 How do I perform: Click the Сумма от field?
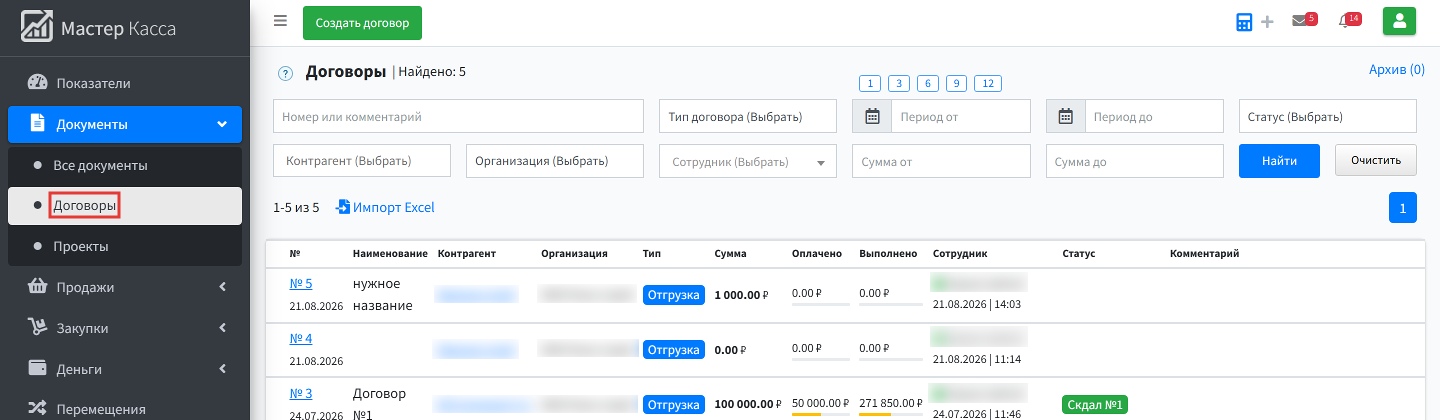pyautogui.click(x=941, y=161)
